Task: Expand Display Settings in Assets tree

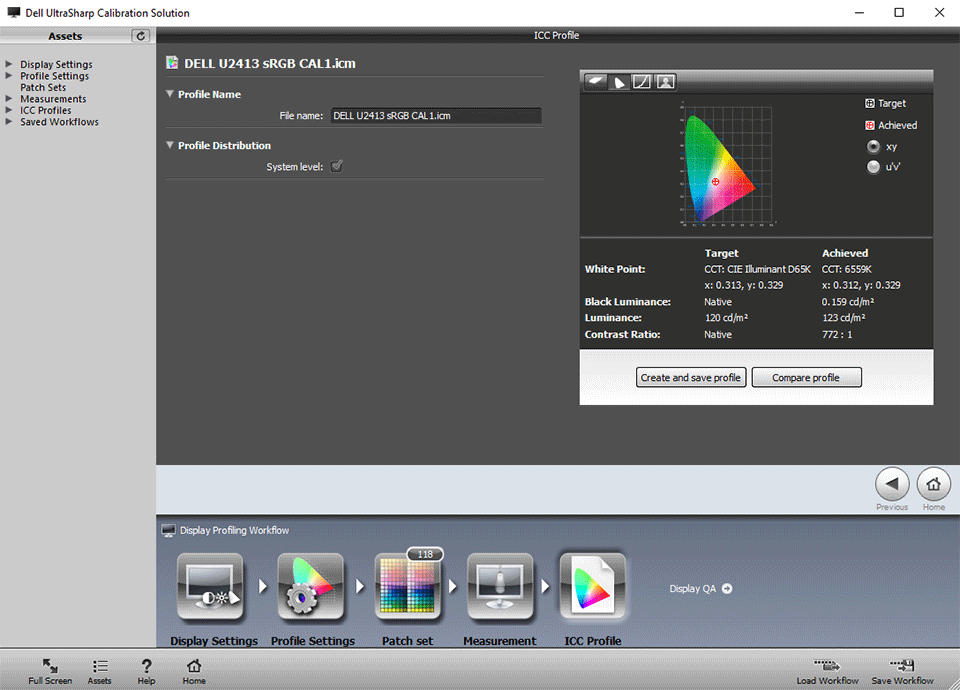Action: click(x=9, y=64)
